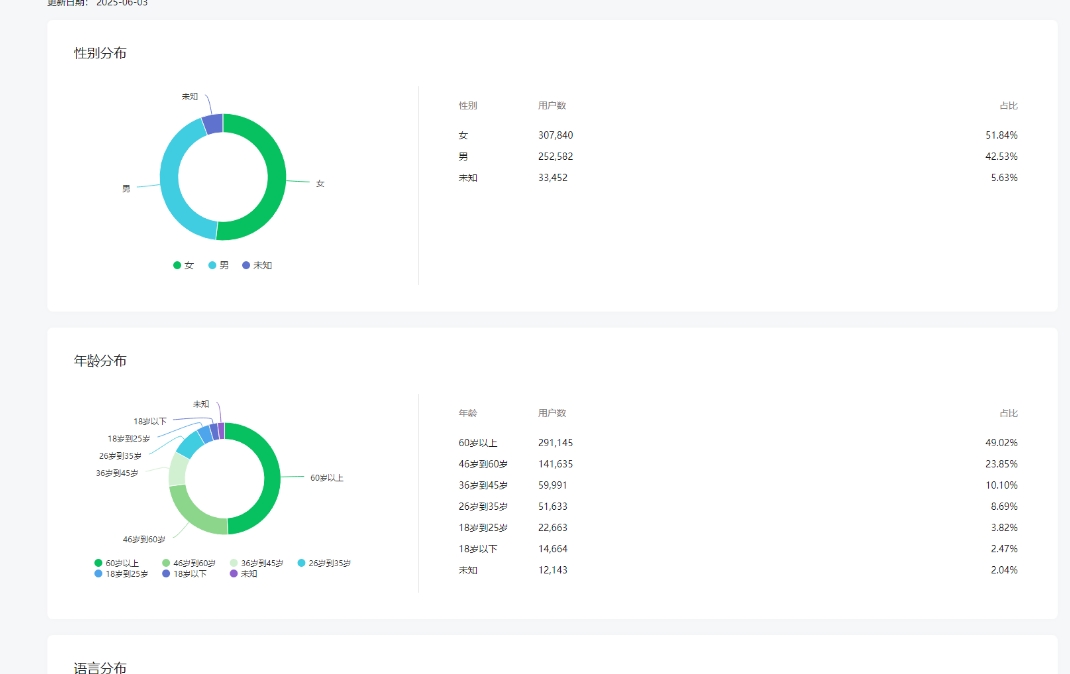1070x674 pixels.
Task: Click the 年龄分布 section title
Action: (x=100, y=360)
